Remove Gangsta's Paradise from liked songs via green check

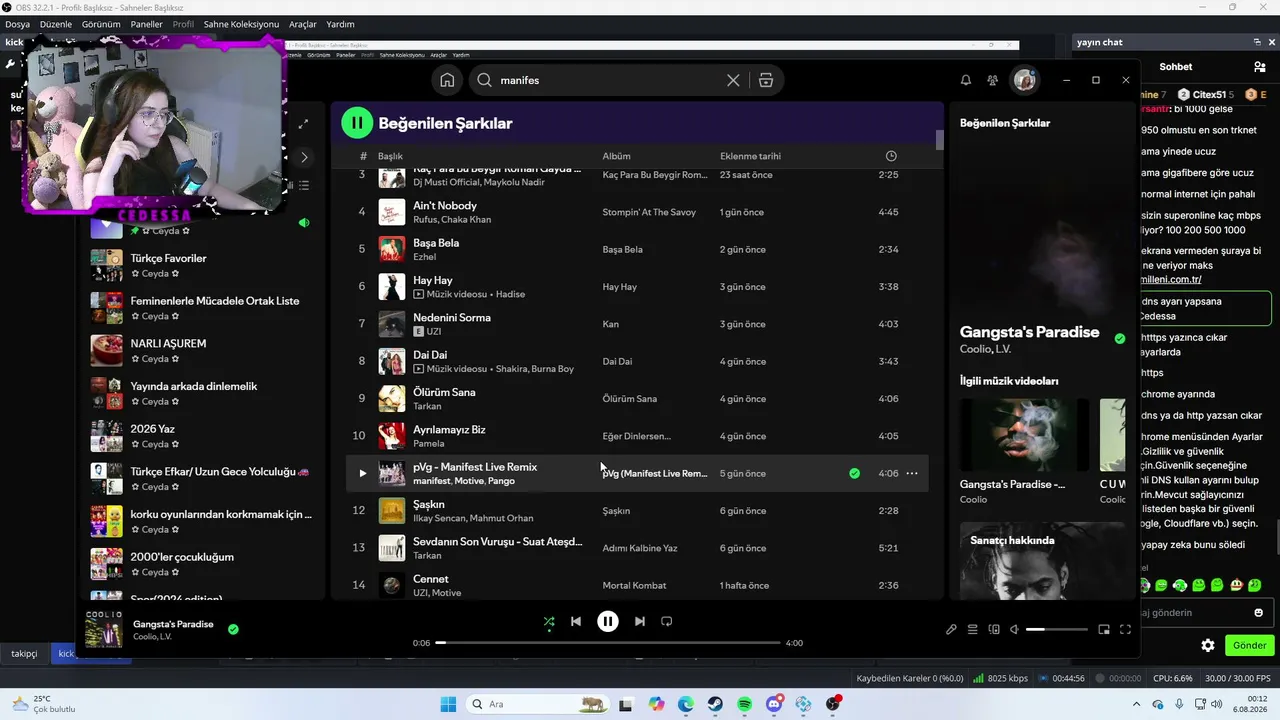coord(233,629)
